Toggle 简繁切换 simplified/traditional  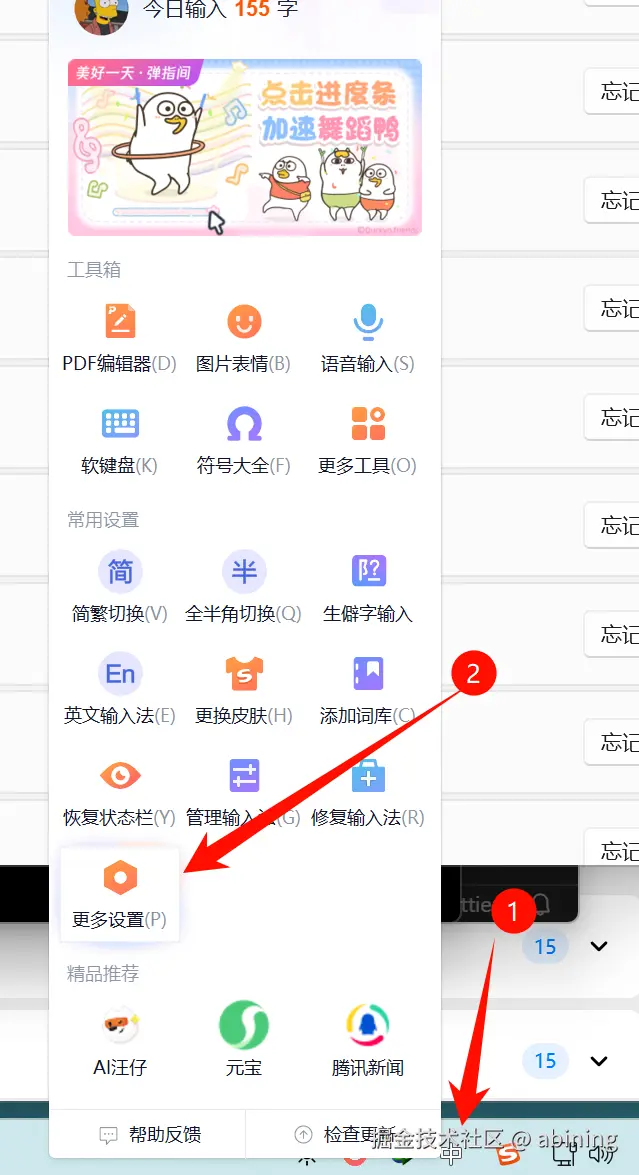click(x=120, y=588)
